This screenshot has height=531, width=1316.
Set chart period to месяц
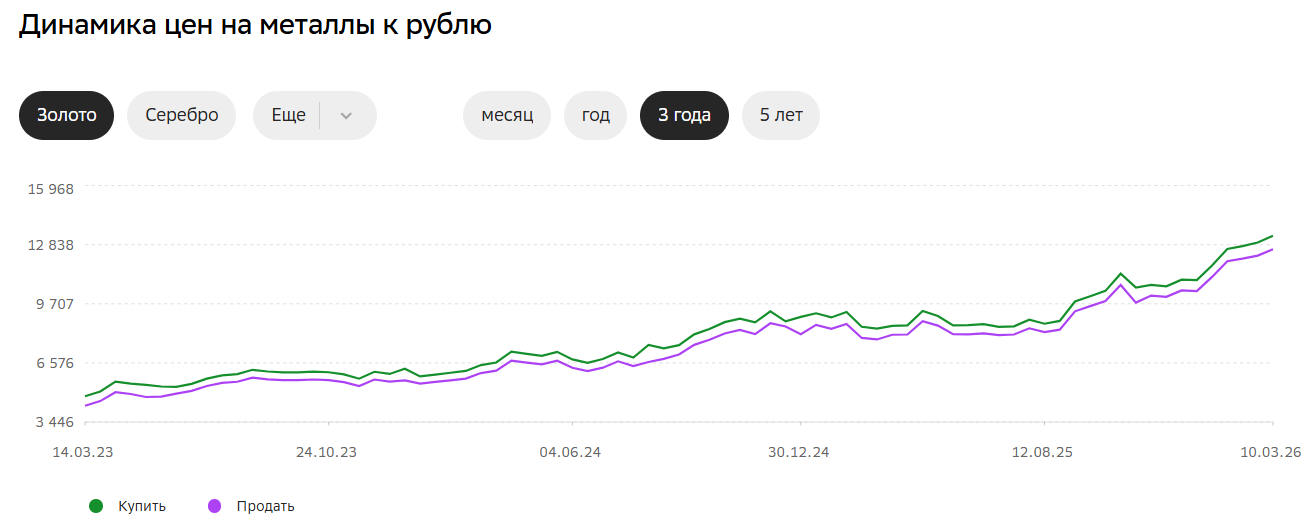(x=507, y=115)
